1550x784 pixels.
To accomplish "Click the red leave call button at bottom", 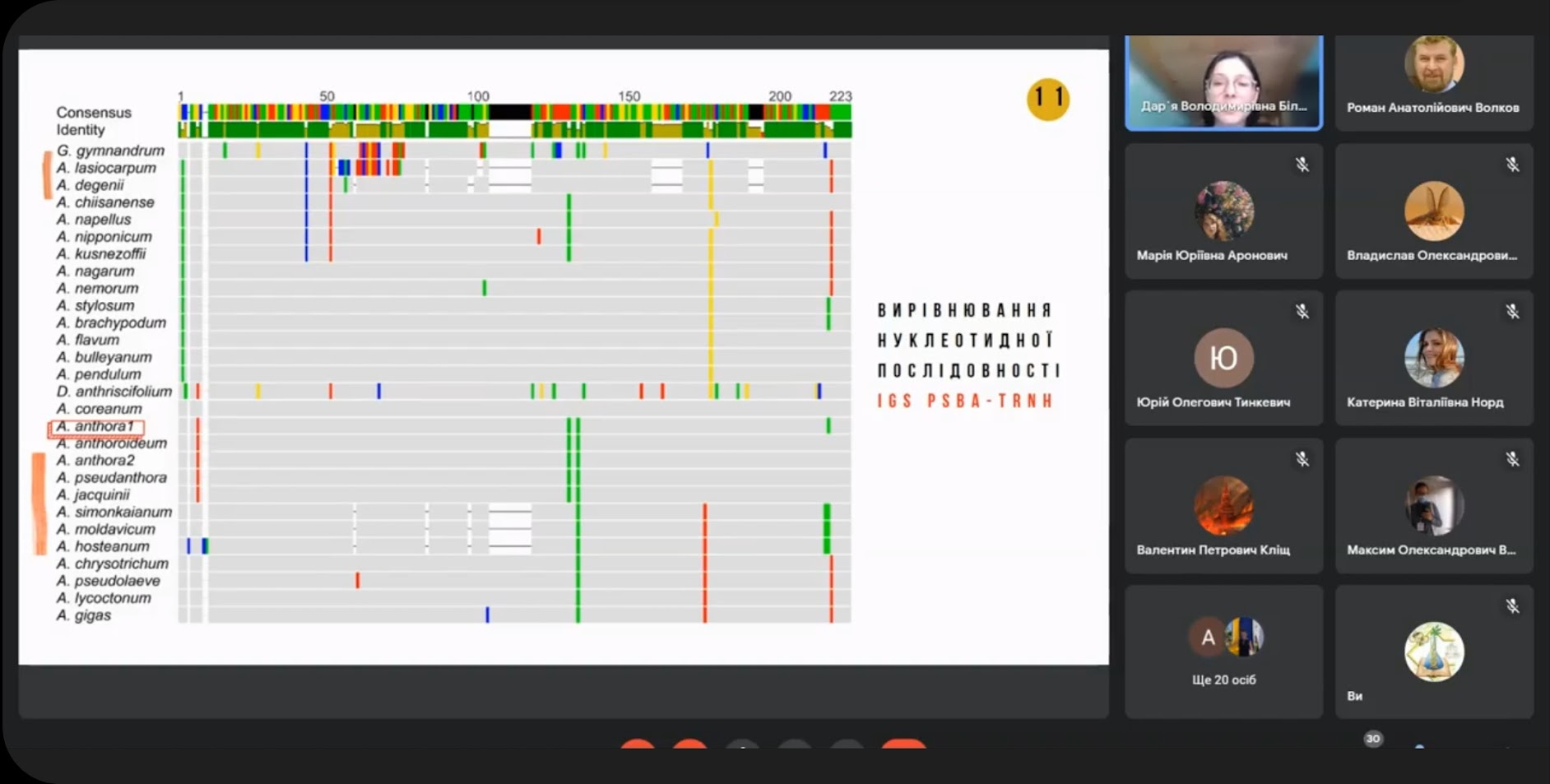I will (x=903, y=744).
